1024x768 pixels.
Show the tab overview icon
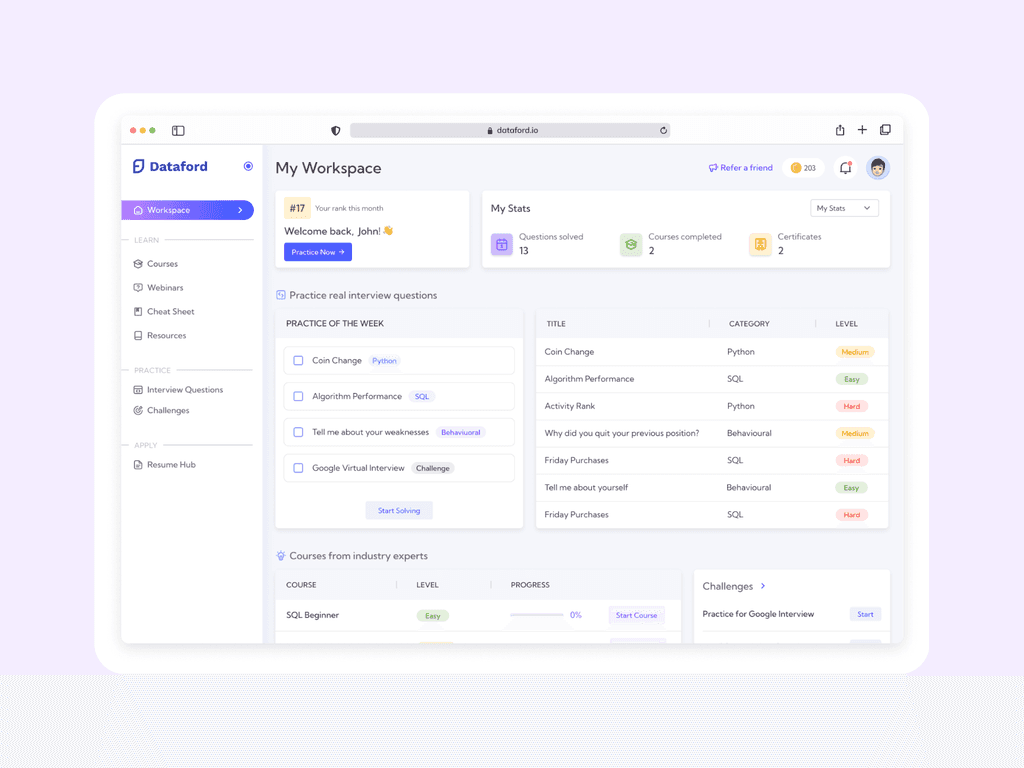point(885,130)
